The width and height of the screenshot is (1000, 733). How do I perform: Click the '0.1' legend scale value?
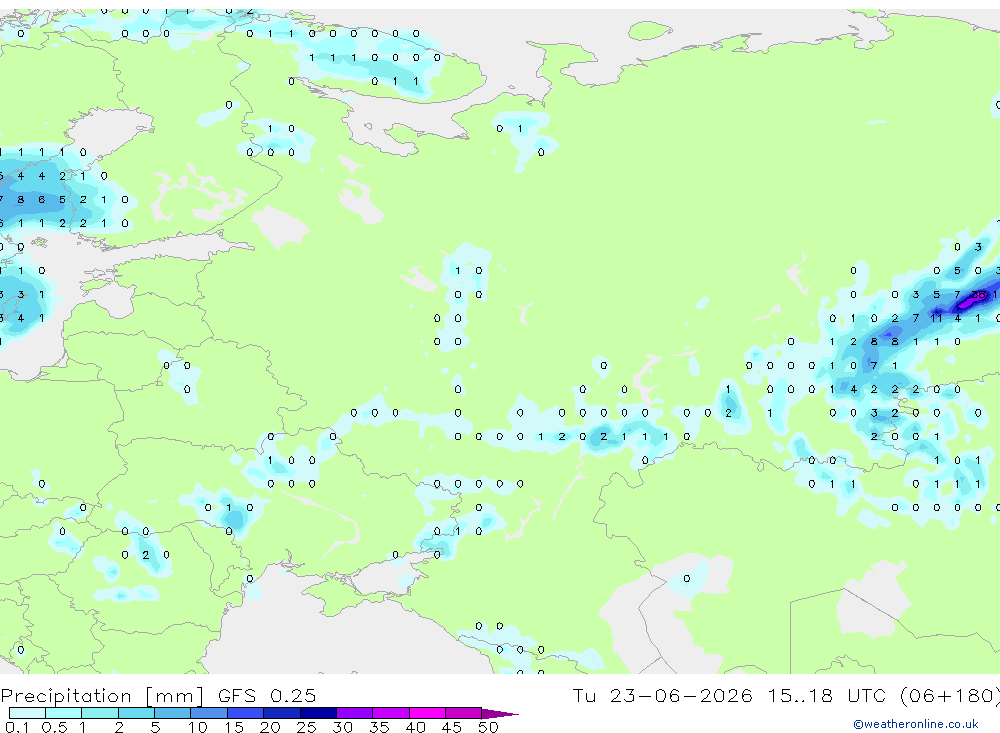point(17,727)
